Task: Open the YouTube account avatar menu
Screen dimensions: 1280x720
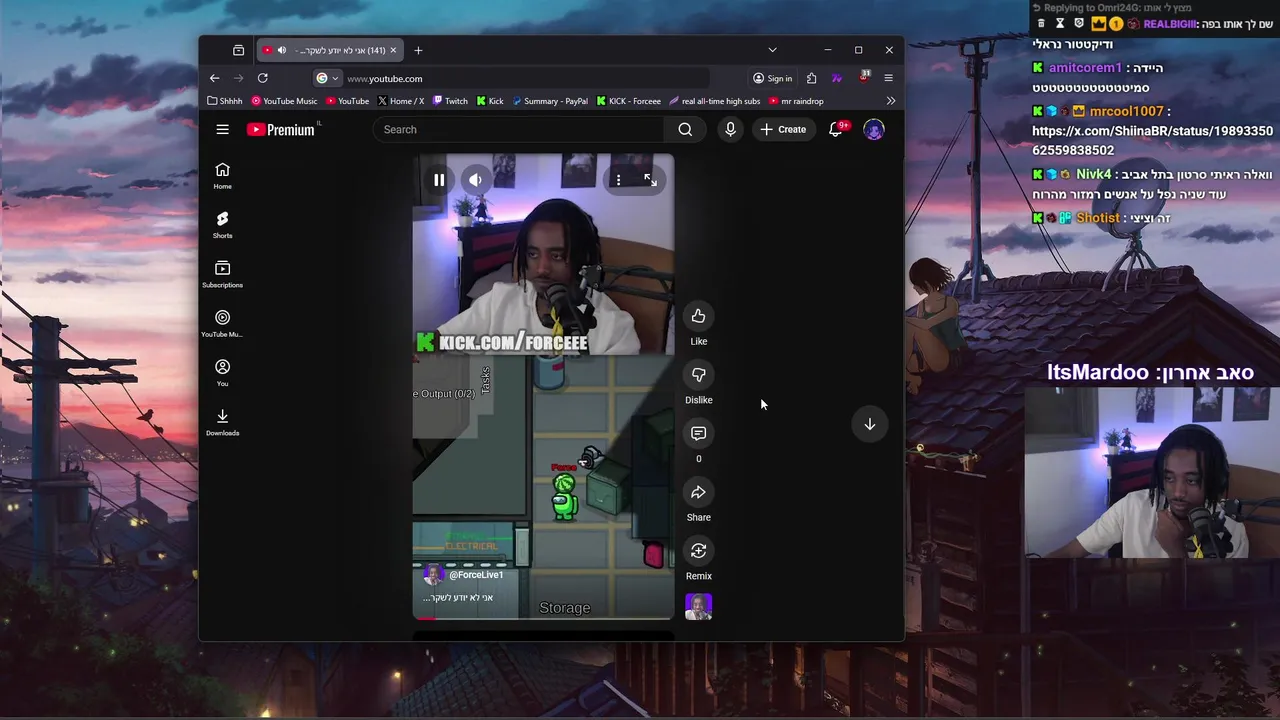Action: click(874, 129)
